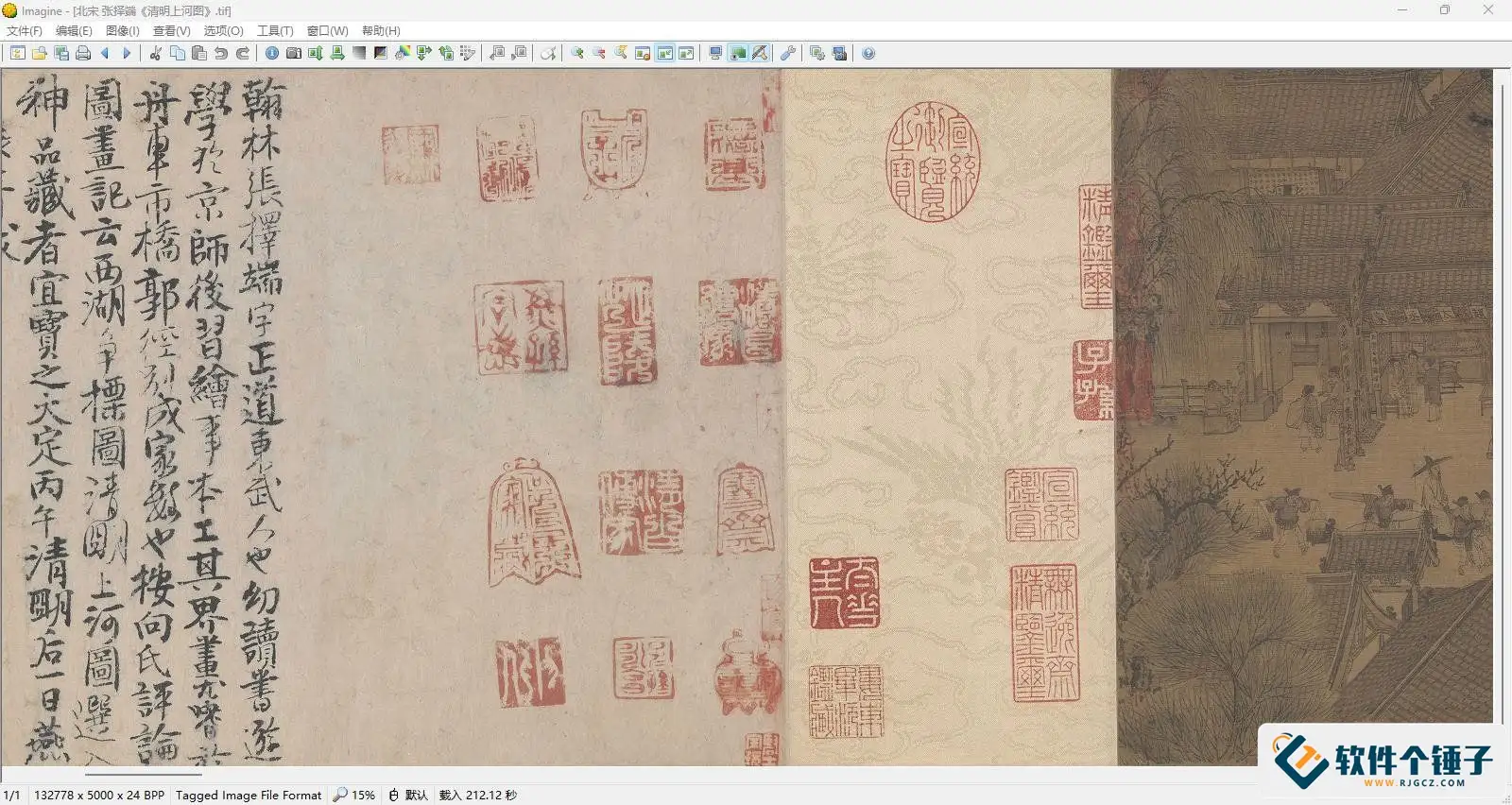
Task: Open batch conversion icon
Action: pyautogui.click(x=817, y=53)
